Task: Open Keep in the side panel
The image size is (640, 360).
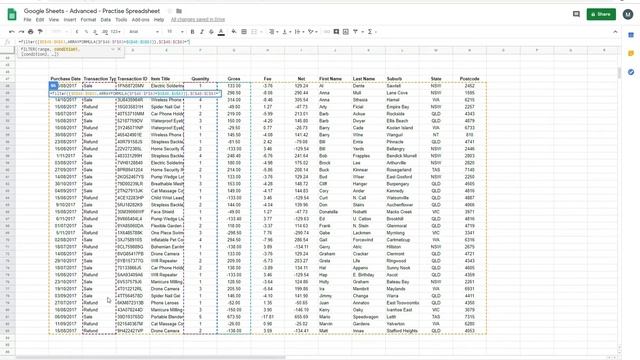Action: (x=631, y=53)
